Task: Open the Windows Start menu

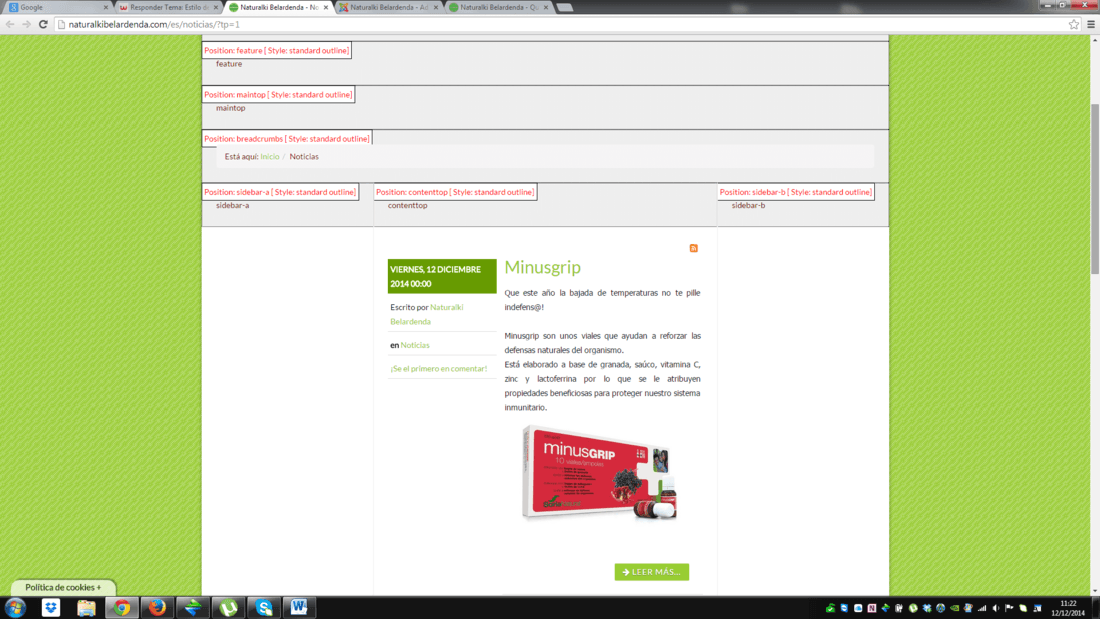Action: click(x=15, y=608)
